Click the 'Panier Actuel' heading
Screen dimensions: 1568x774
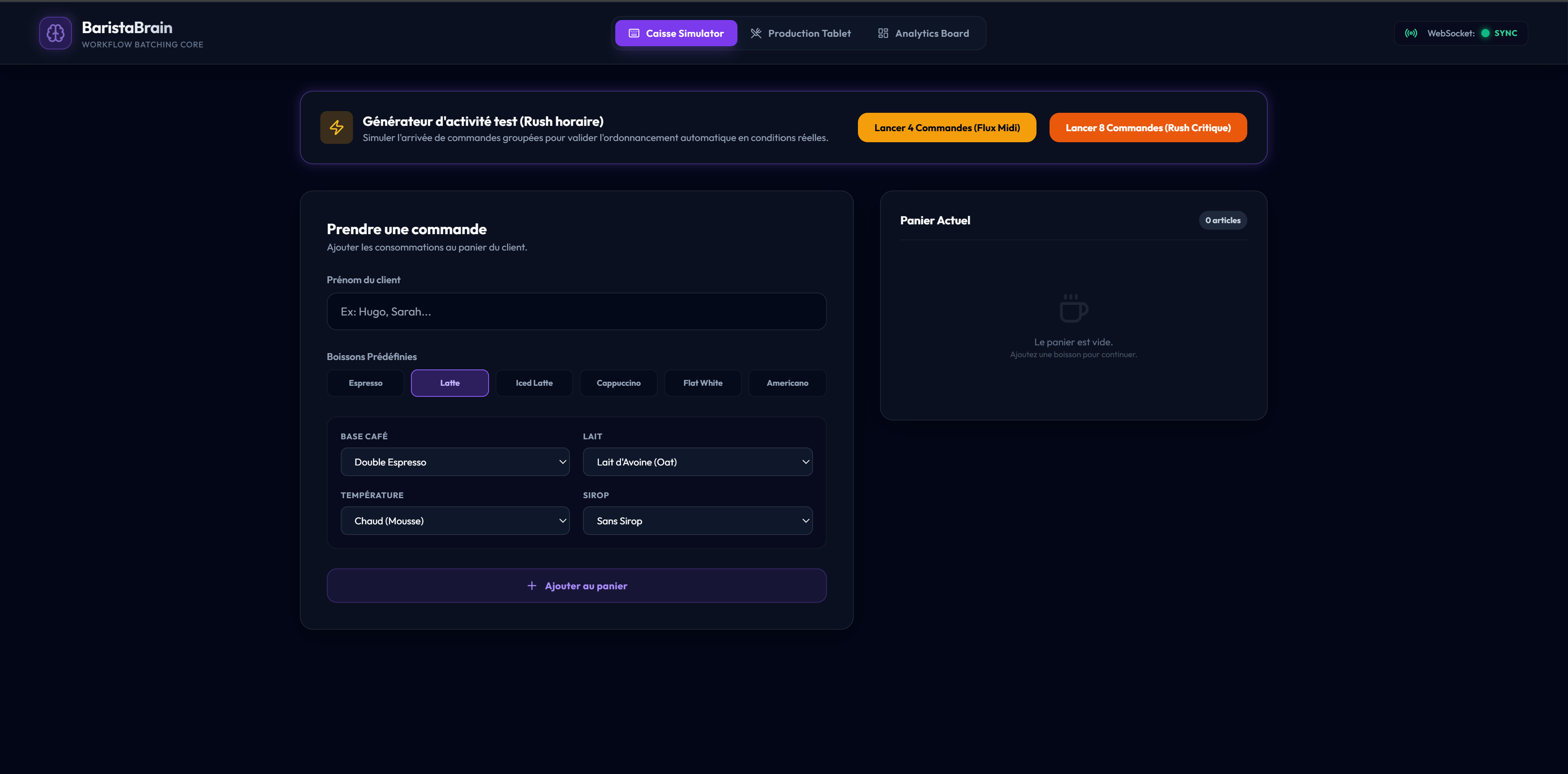[x=935, y=220]
